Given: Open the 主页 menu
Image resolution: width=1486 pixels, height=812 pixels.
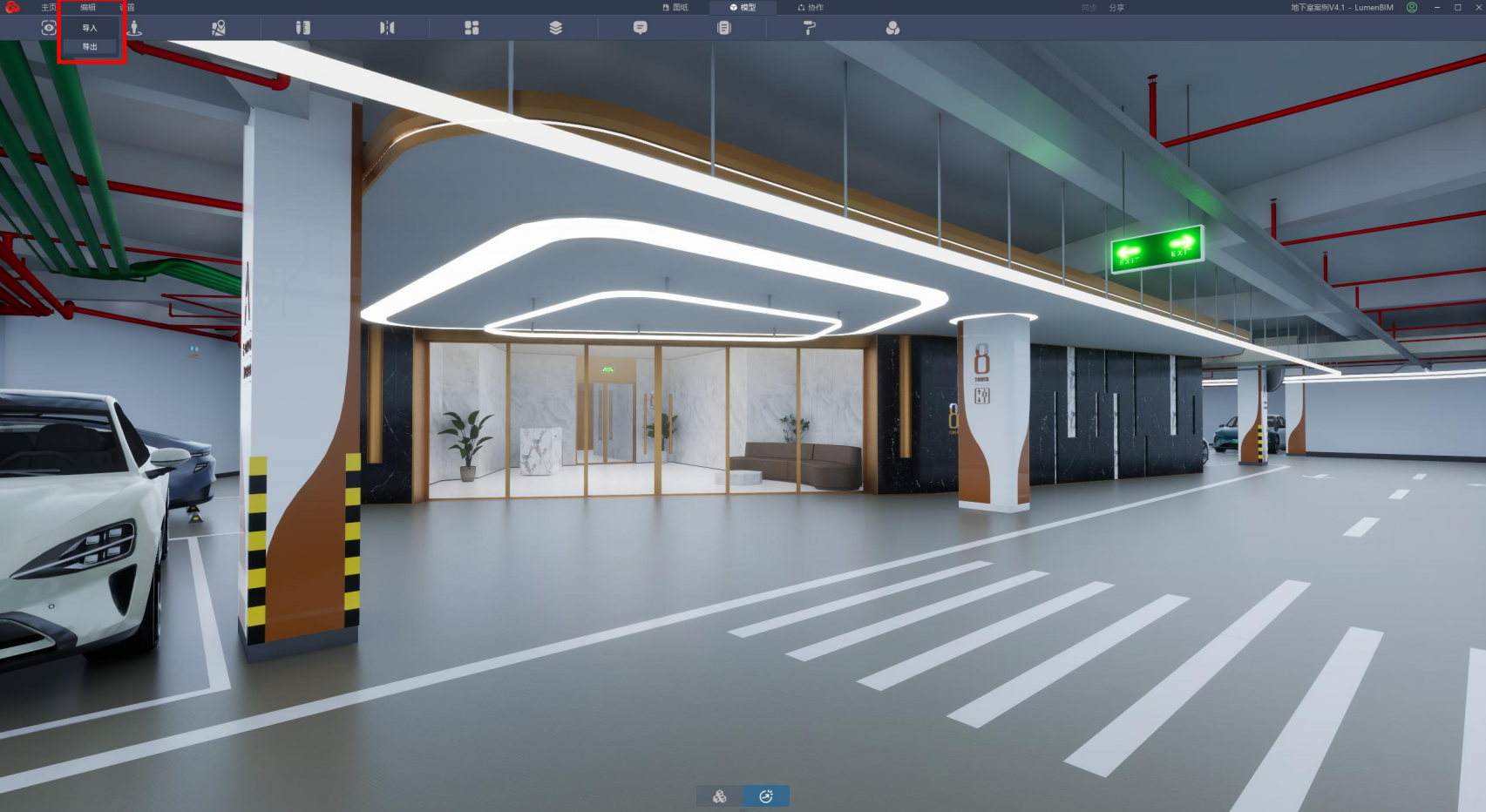Looking at the screenshot, I should (49, 7).
